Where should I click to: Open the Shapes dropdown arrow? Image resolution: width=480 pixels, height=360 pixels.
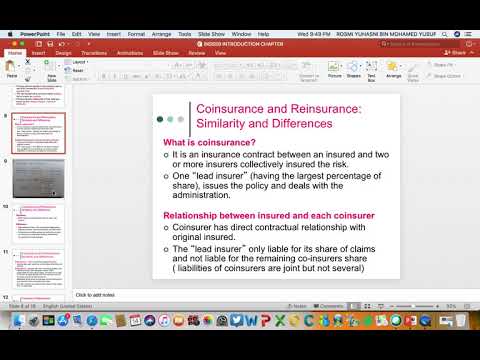[361, 66]
